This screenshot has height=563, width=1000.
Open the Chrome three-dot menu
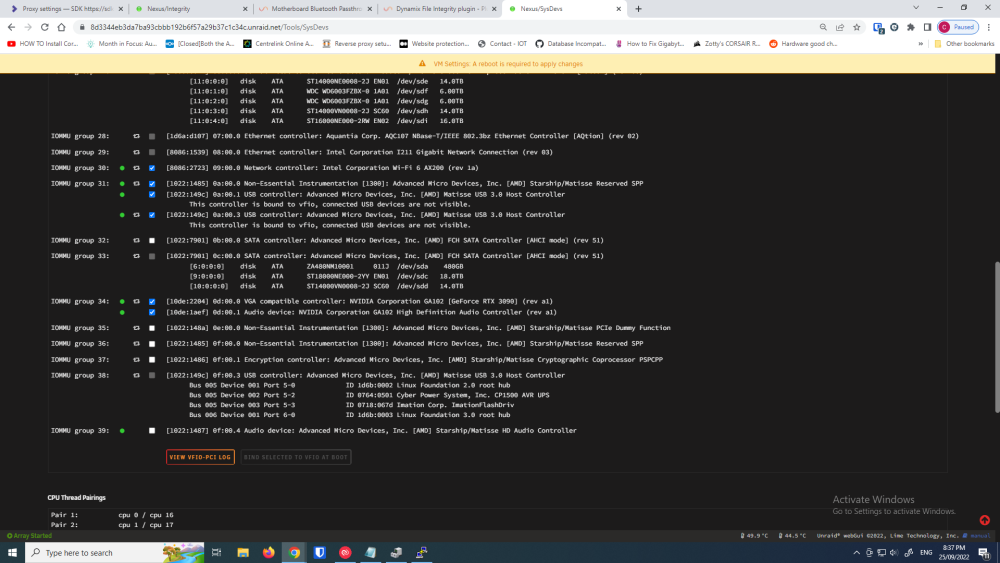pyautogui.click(x=989, y=27)
